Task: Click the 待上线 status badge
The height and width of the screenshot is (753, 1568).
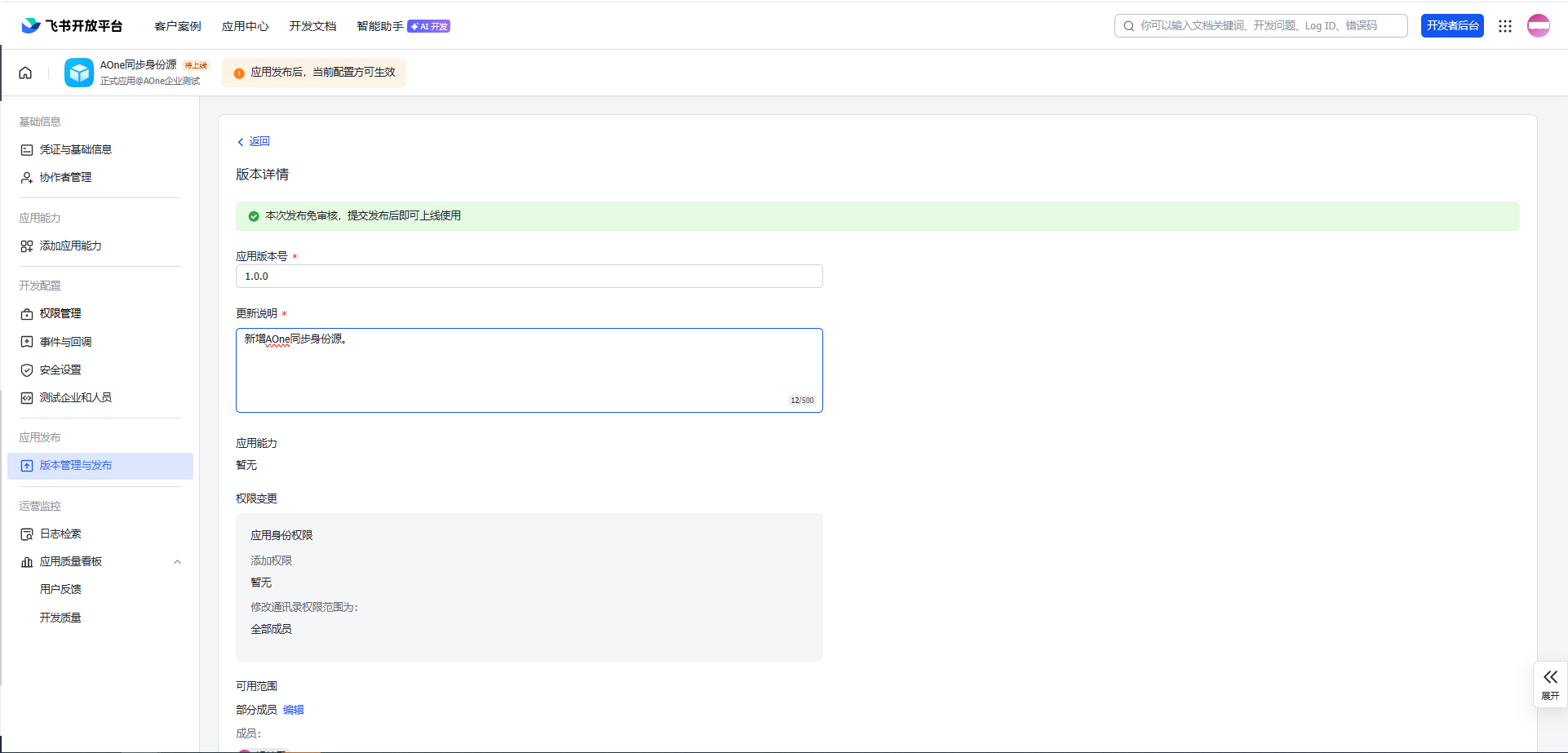Action: pyautogui.click(x=196, y=65)
